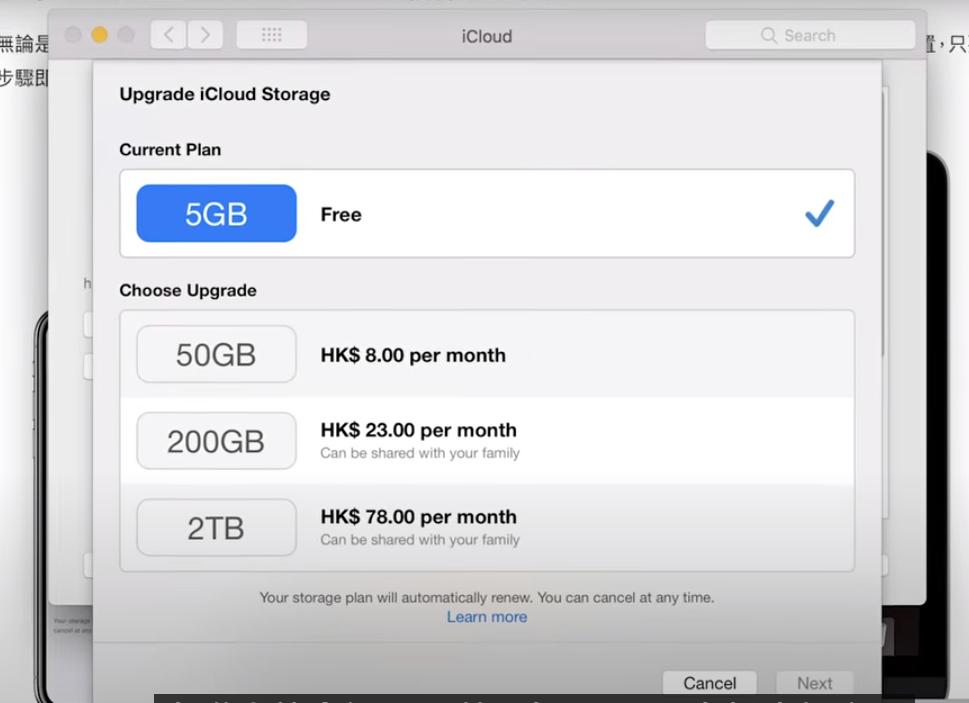
Task: Click the iCloud window title
Action: (x=487, y=36)
